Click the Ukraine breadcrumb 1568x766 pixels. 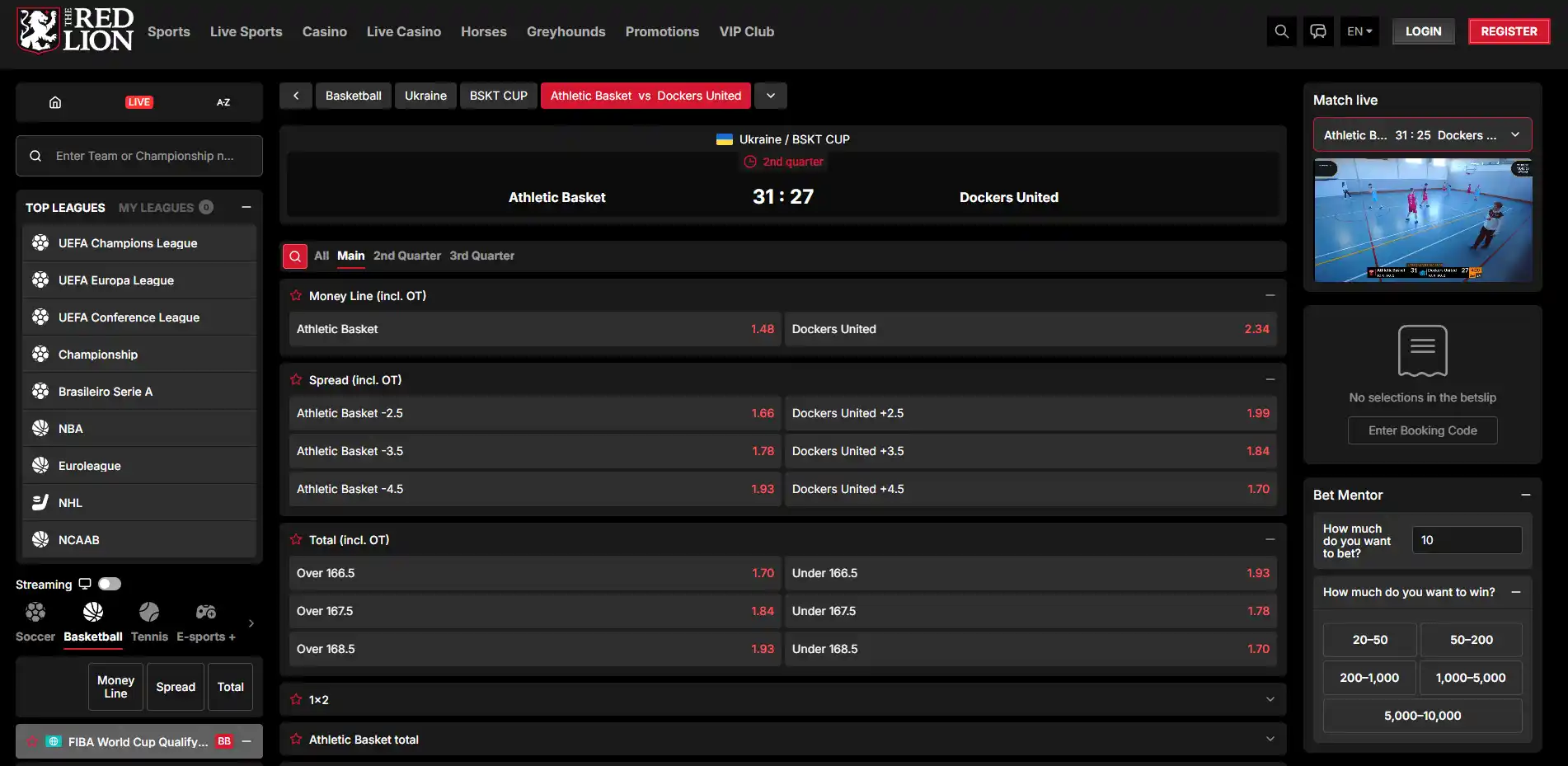click(x=425, y=96)
